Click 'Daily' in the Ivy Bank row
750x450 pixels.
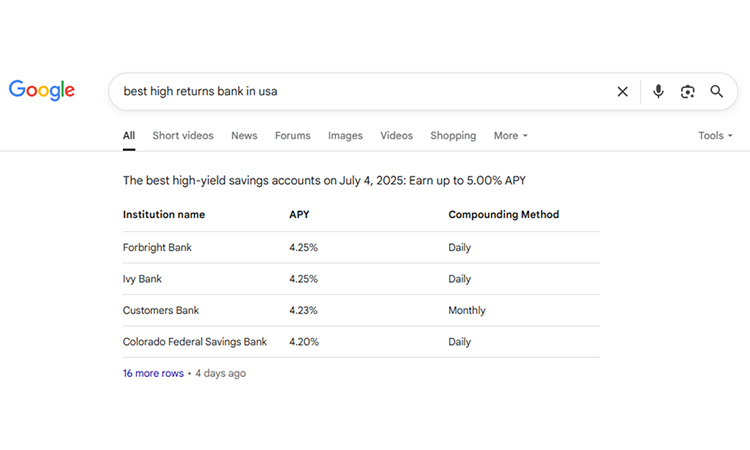[x=460, y=279]
